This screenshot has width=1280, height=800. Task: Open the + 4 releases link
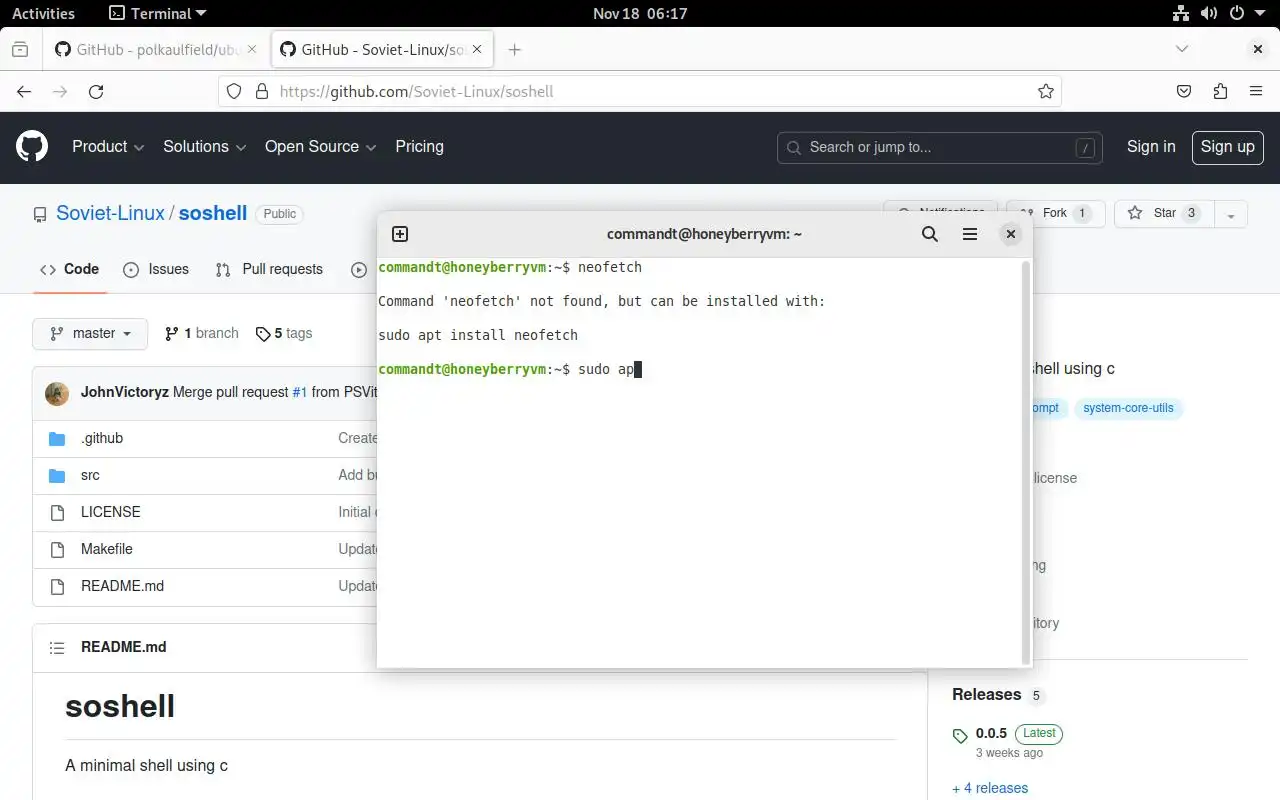(x=990, y=788)
